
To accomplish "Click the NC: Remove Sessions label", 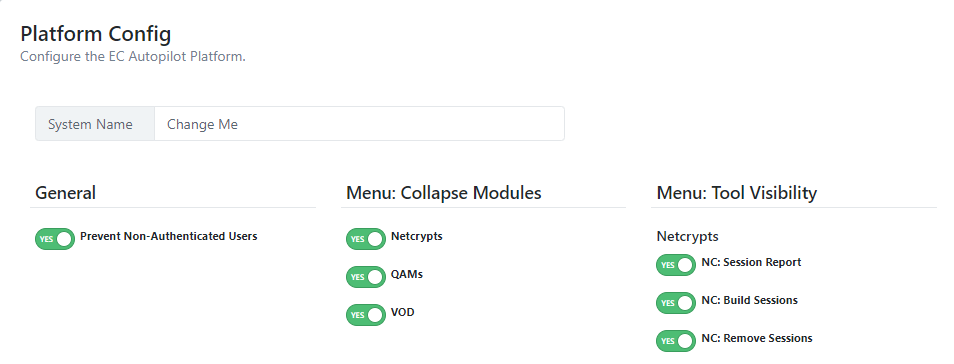I will click(x=757, y=338).
